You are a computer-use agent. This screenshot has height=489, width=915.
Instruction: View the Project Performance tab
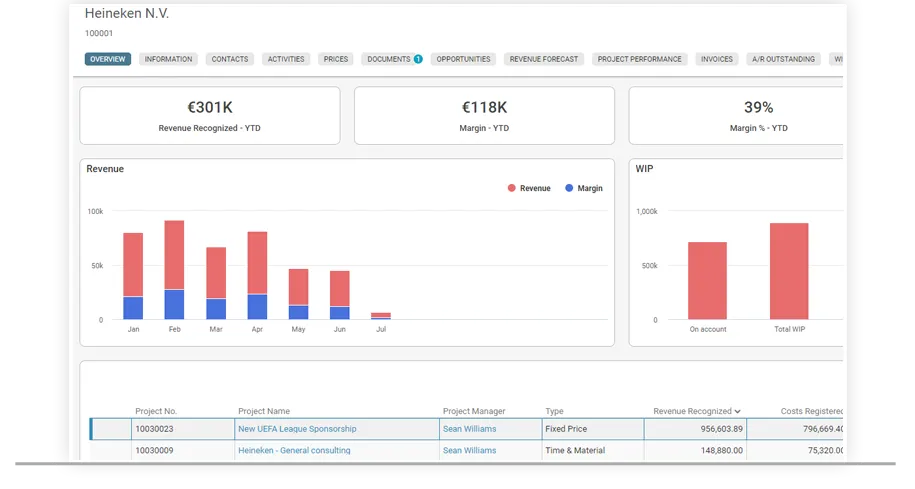pyautogui.click(x=639, y=59)
